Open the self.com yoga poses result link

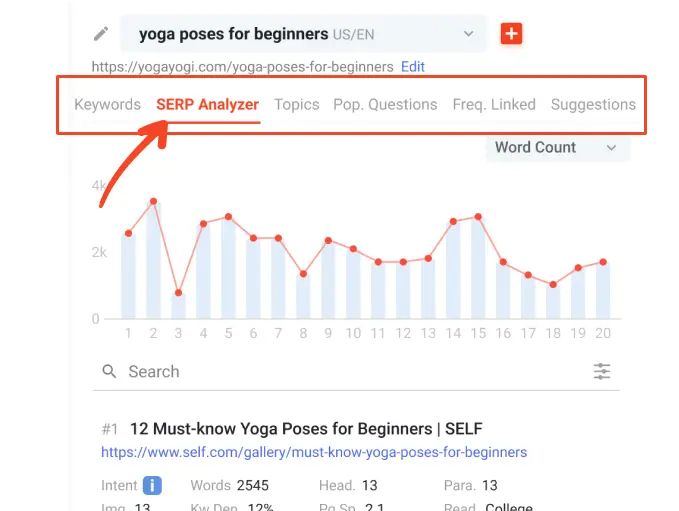click(x=314, y=452)
